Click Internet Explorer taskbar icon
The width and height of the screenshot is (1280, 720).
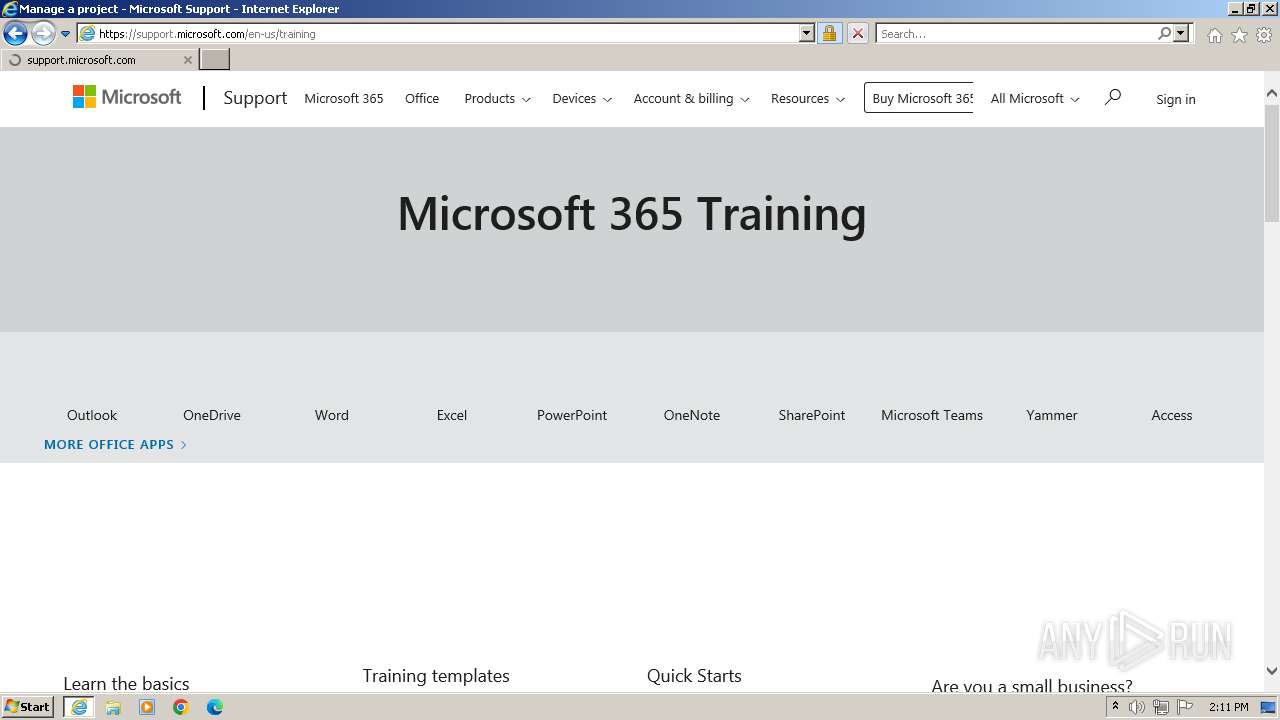point(78,707)
